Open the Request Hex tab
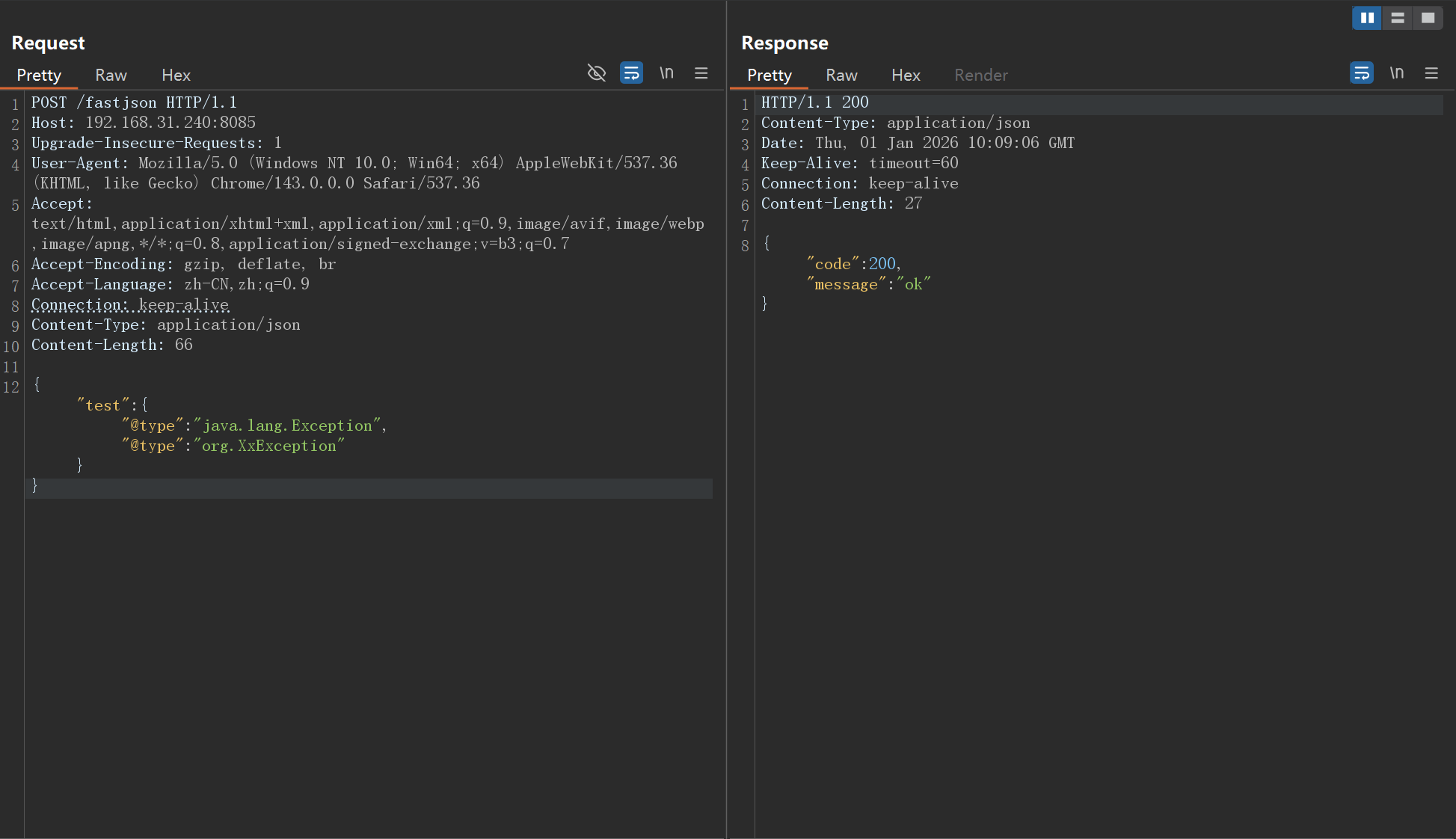 pyautogui.click(x=176, y=76)
